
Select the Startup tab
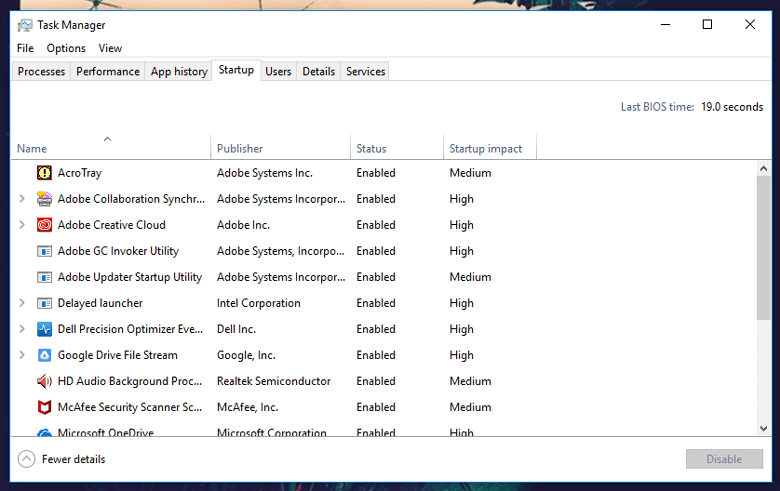[236, 70]
